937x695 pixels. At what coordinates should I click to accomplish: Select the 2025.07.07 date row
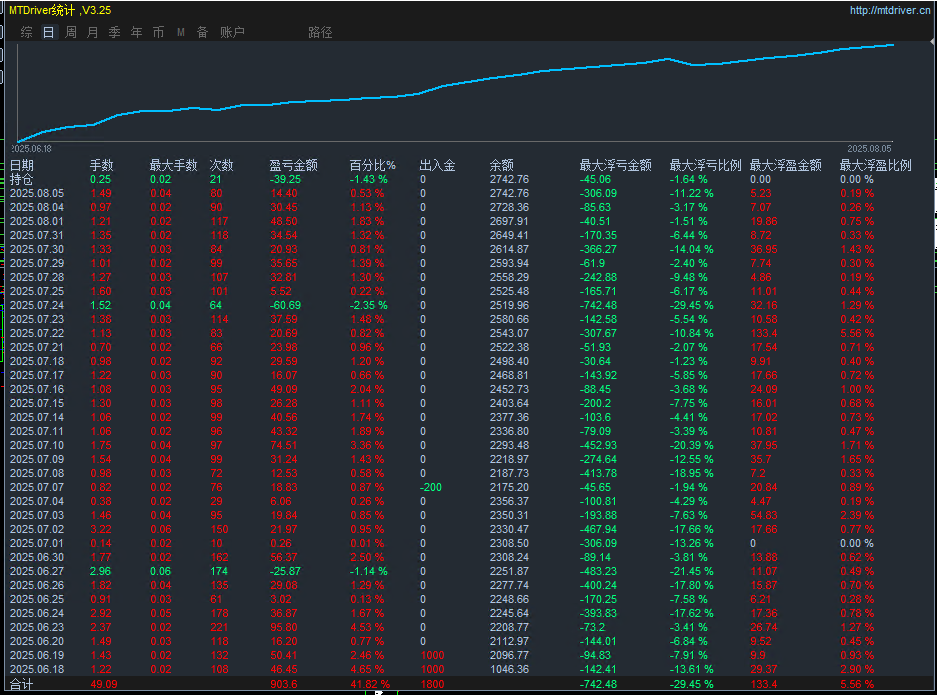coord(37,487)
